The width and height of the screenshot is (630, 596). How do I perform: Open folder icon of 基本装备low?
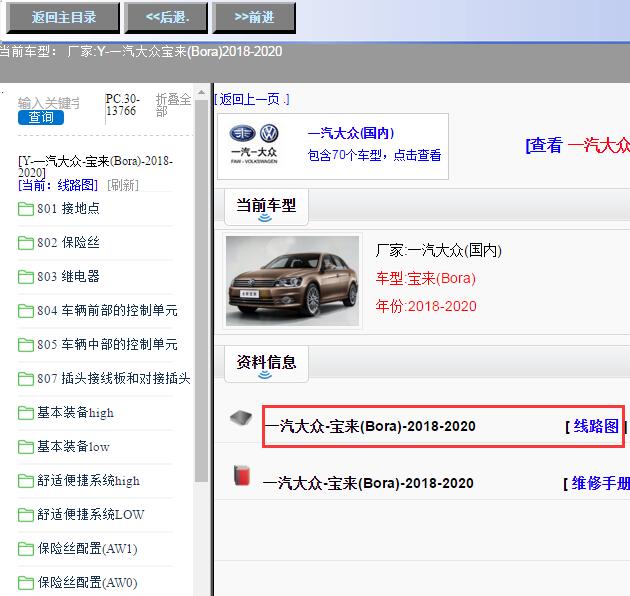click(x=26, y=446)
